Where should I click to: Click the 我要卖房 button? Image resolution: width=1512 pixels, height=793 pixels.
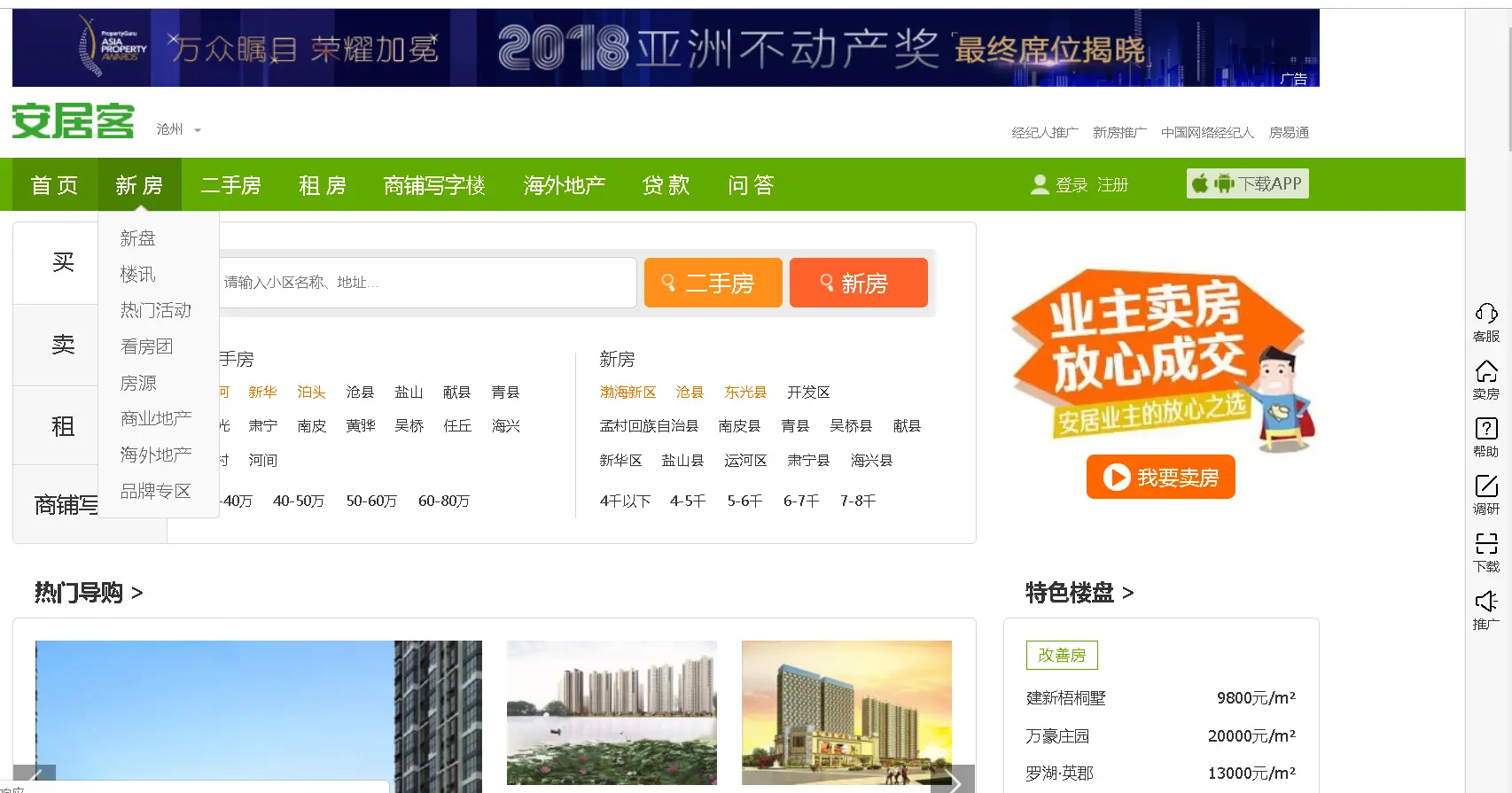(1160, 478)
